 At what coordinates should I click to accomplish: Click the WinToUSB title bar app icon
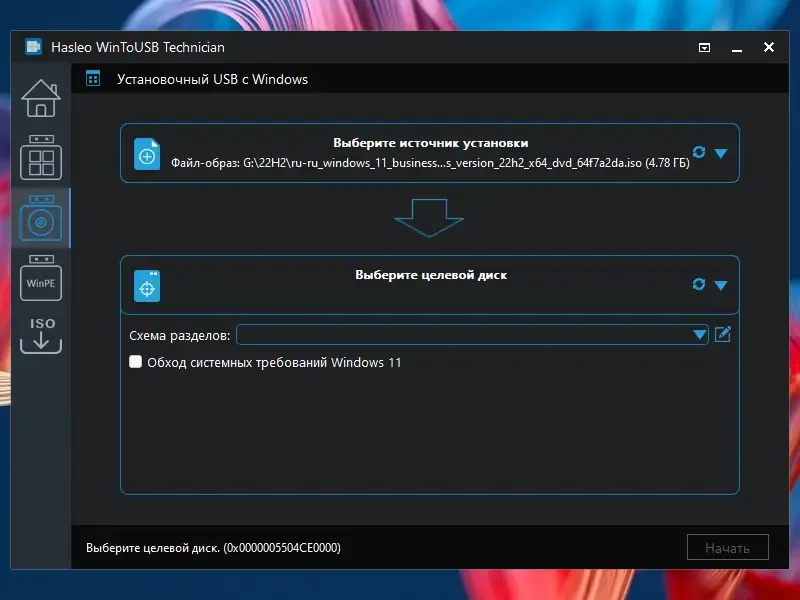click(31, 46)
